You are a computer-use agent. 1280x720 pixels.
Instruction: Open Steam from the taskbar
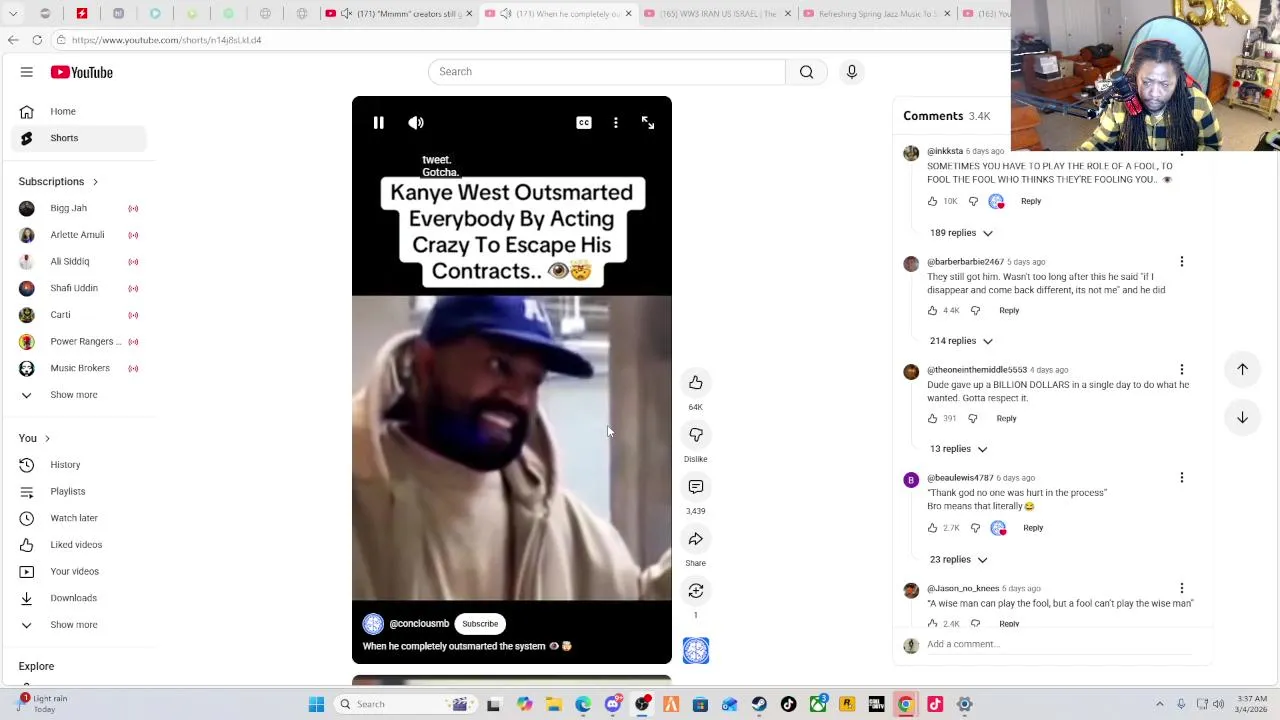pyautogui.click(x=759, y=704)
